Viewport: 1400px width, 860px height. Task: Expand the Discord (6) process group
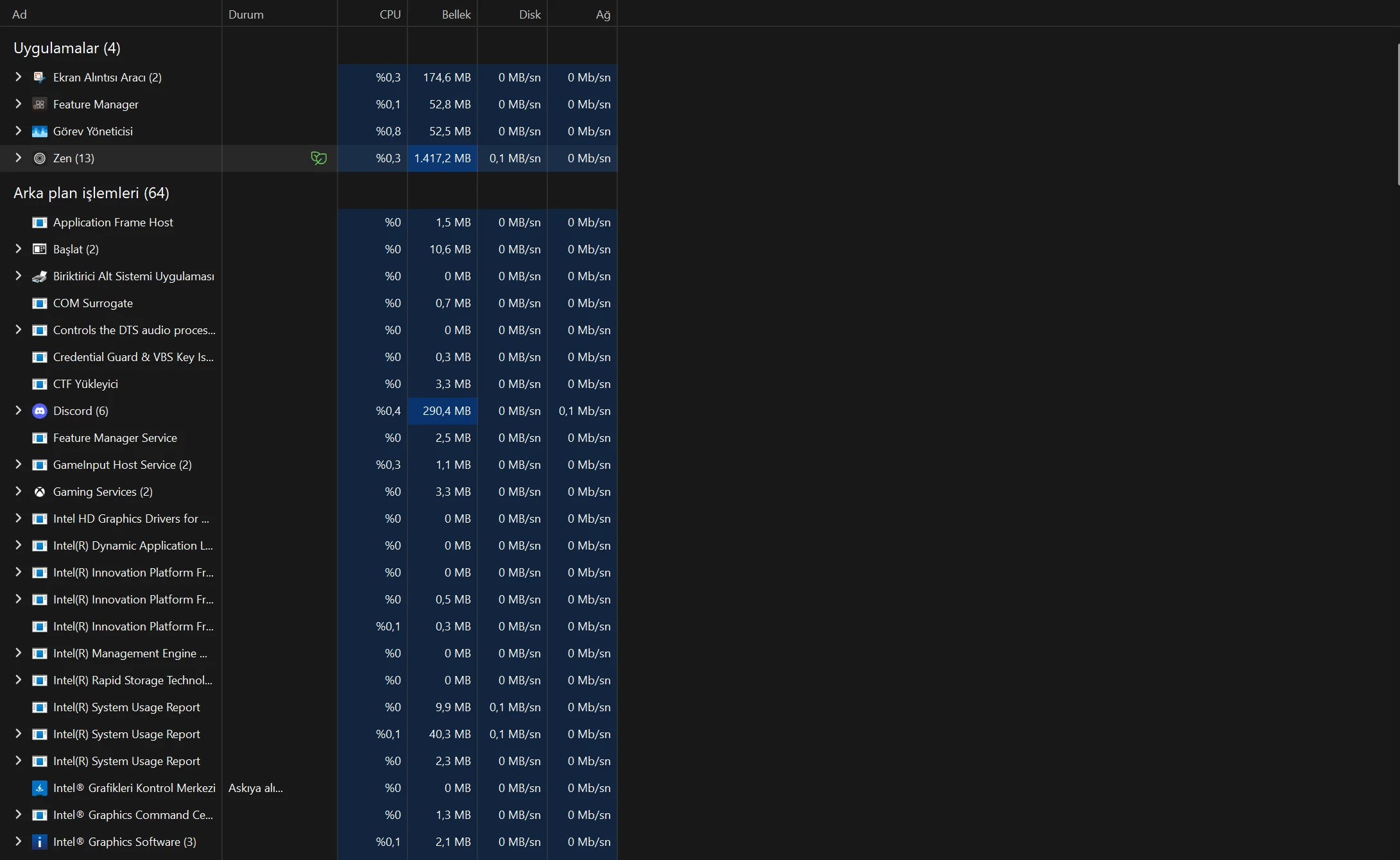coord(18,410)
